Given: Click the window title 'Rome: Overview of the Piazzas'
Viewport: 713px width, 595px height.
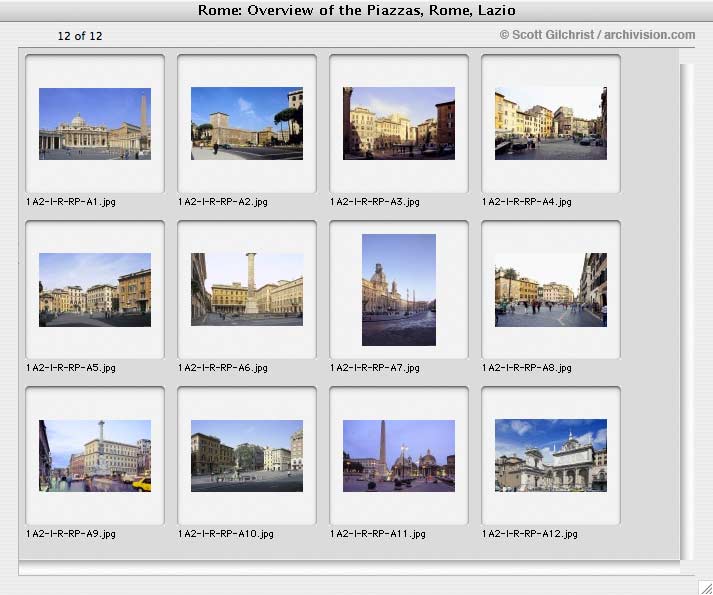Looking at the screenshot, I should tap(356, 10).
